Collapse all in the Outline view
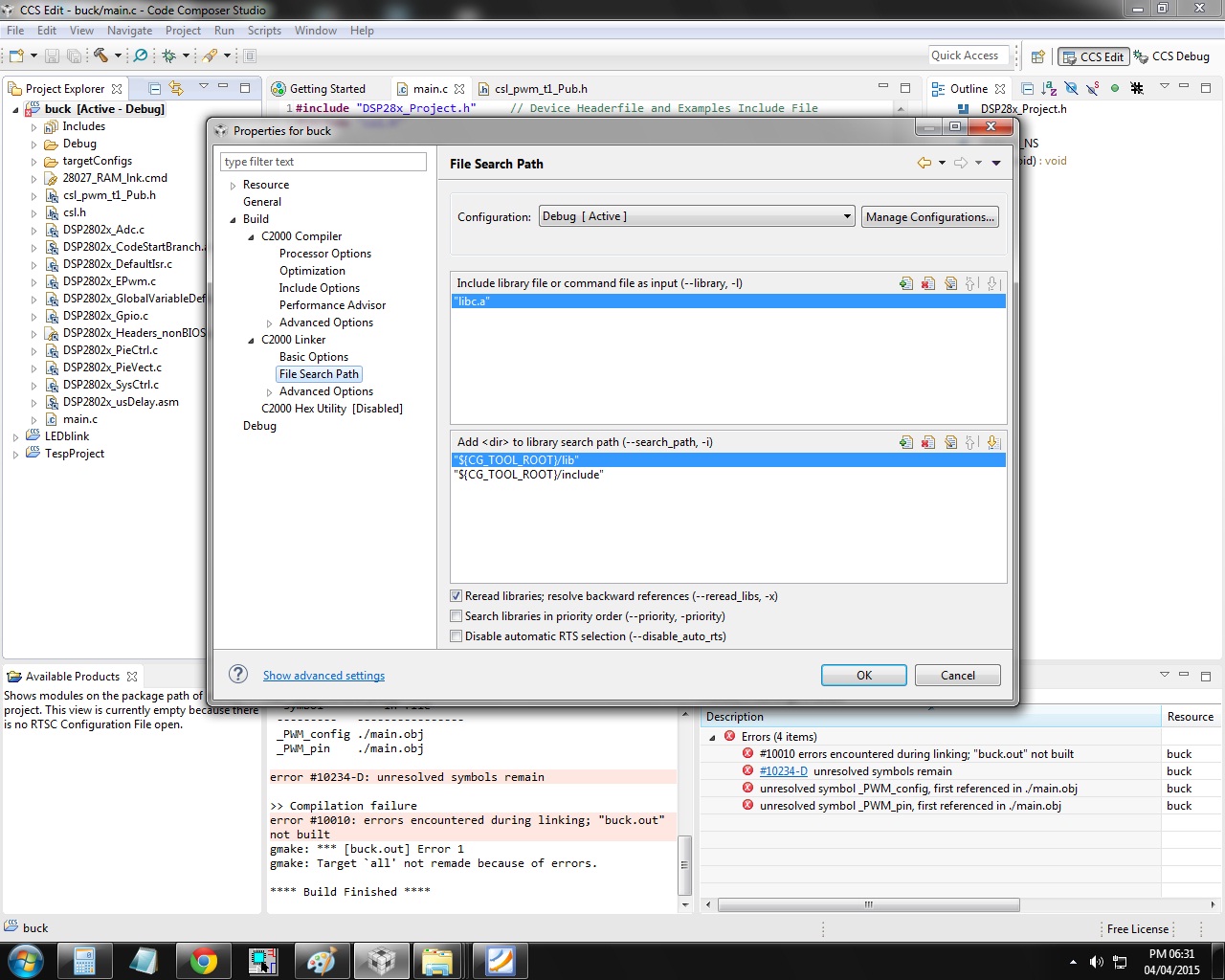The image size is (1225, 980). click(1027, 88)
